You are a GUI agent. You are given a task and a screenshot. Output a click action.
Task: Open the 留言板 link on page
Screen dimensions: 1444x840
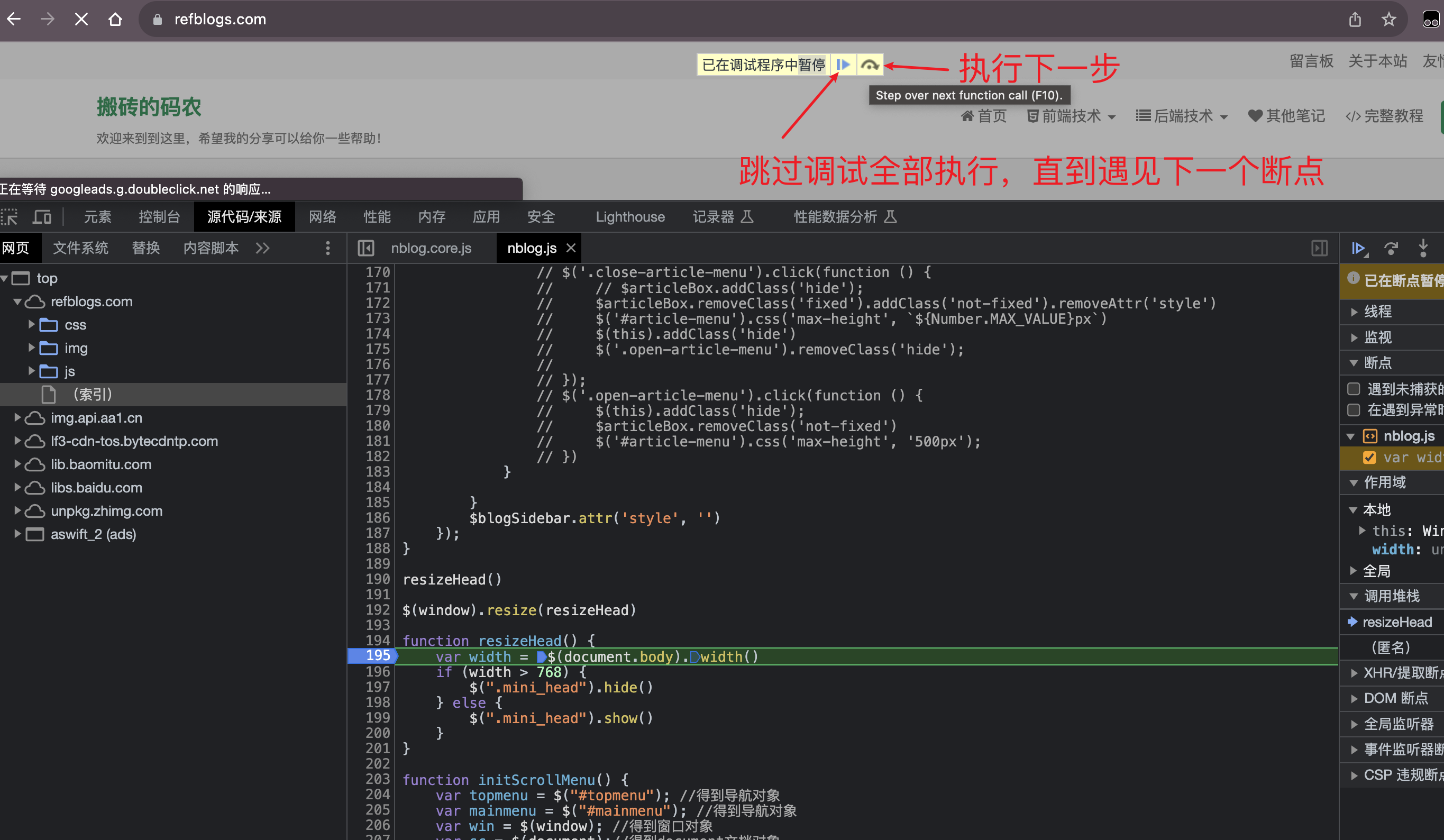[x=1311, y=61]
